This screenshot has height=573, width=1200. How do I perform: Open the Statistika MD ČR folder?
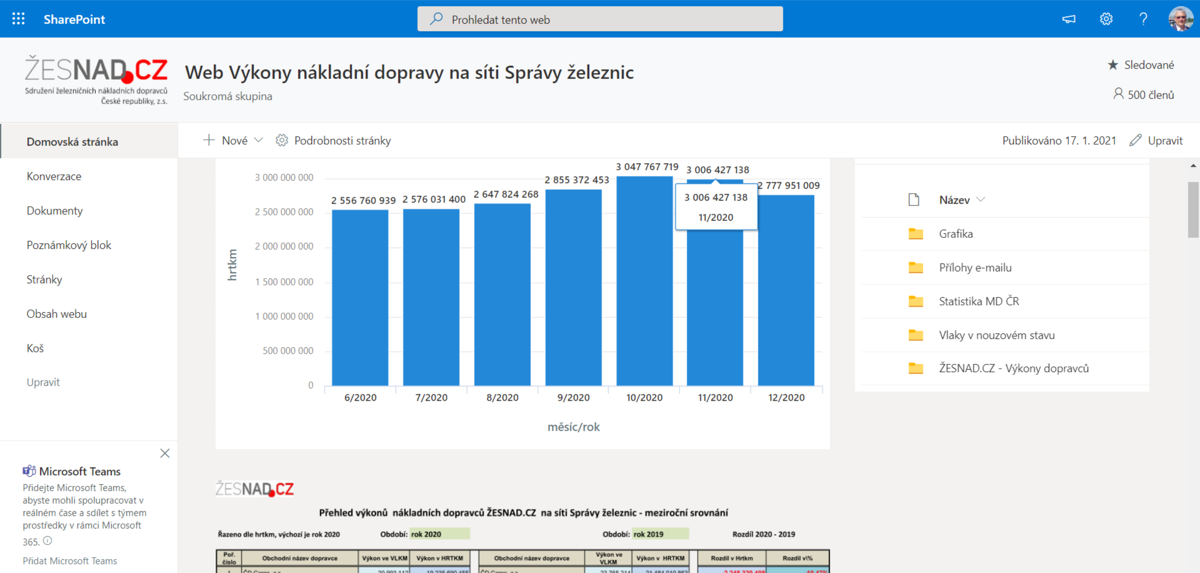[x=979, y=301]
